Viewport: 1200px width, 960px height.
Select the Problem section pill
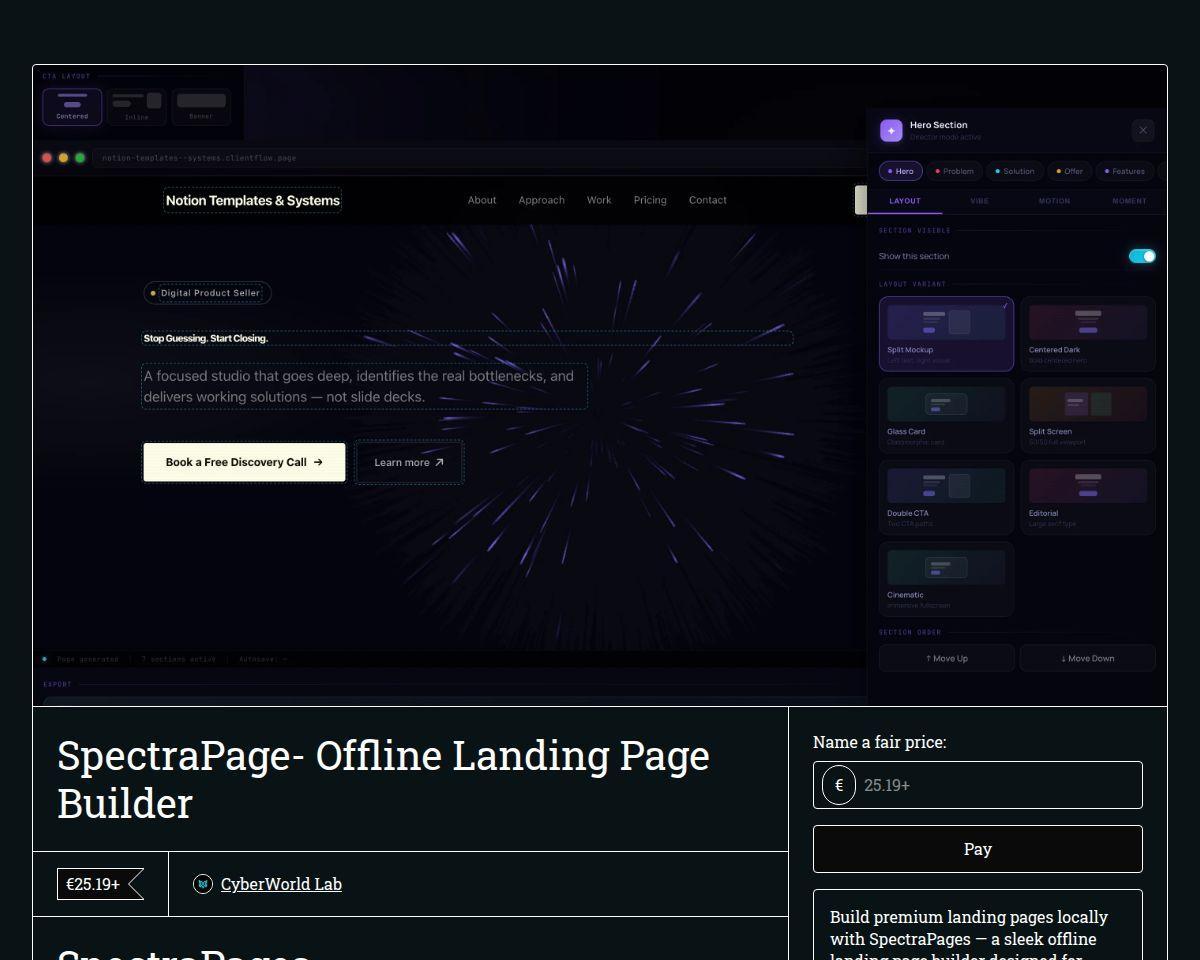tap(954, 171)
